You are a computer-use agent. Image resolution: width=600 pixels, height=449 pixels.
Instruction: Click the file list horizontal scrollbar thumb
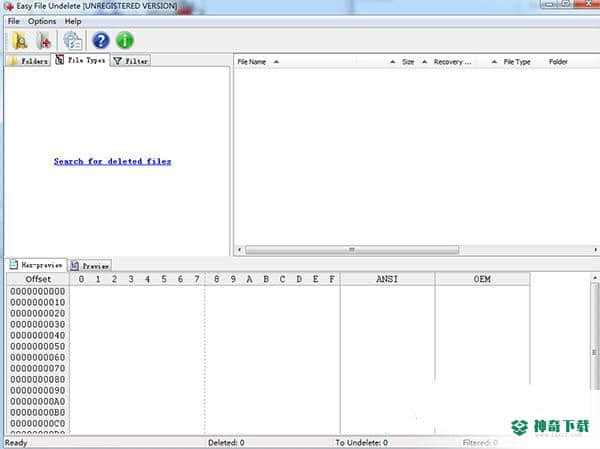352,250
